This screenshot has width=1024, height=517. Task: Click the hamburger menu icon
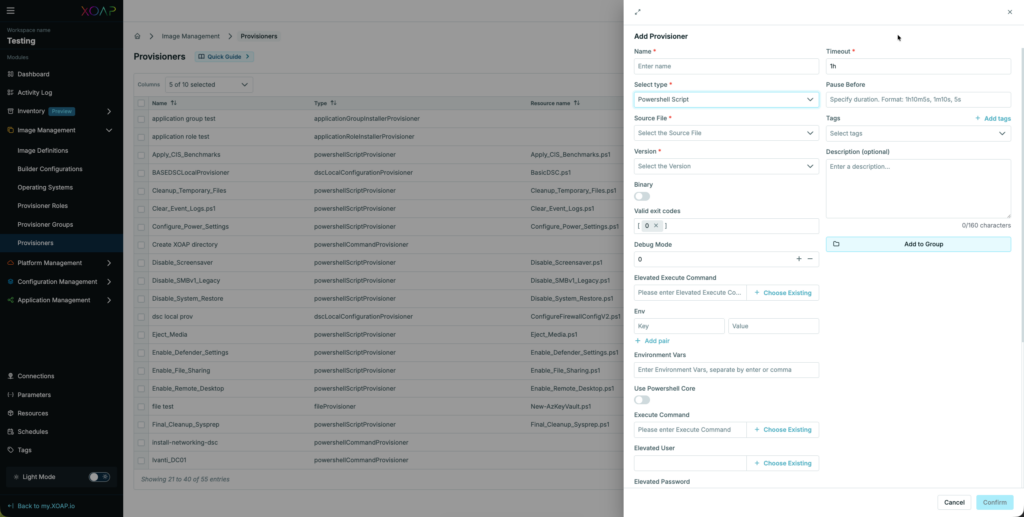point(11,11)
